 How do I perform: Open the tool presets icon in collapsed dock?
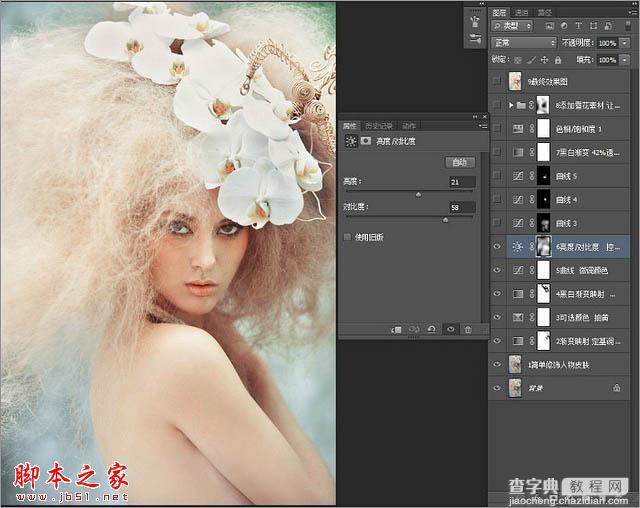click(x=475, y=39)
